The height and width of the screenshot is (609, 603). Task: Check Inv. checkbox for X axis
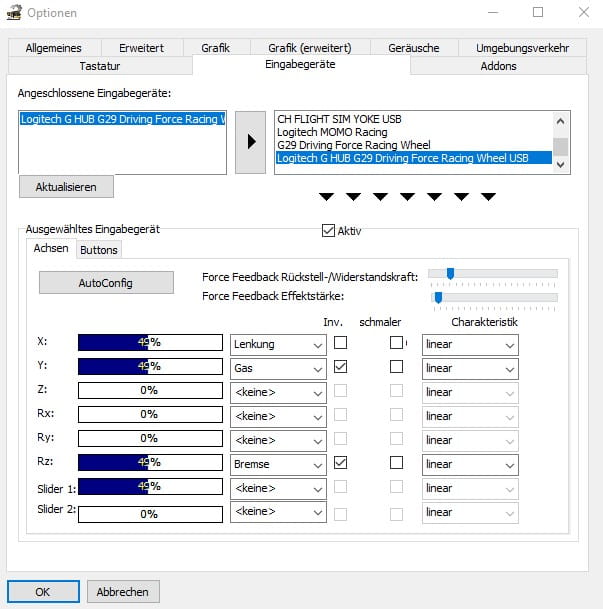point(341,343)
